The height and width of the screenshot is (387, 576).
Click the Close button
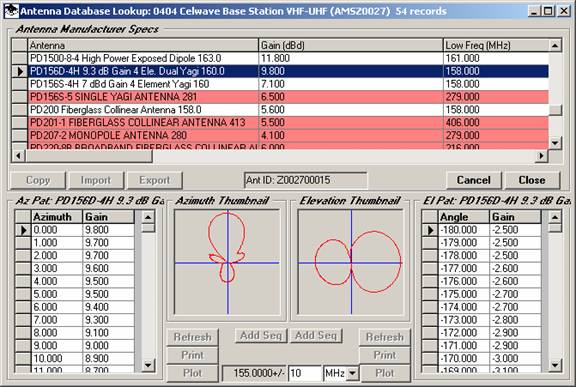tap(532, 180)
